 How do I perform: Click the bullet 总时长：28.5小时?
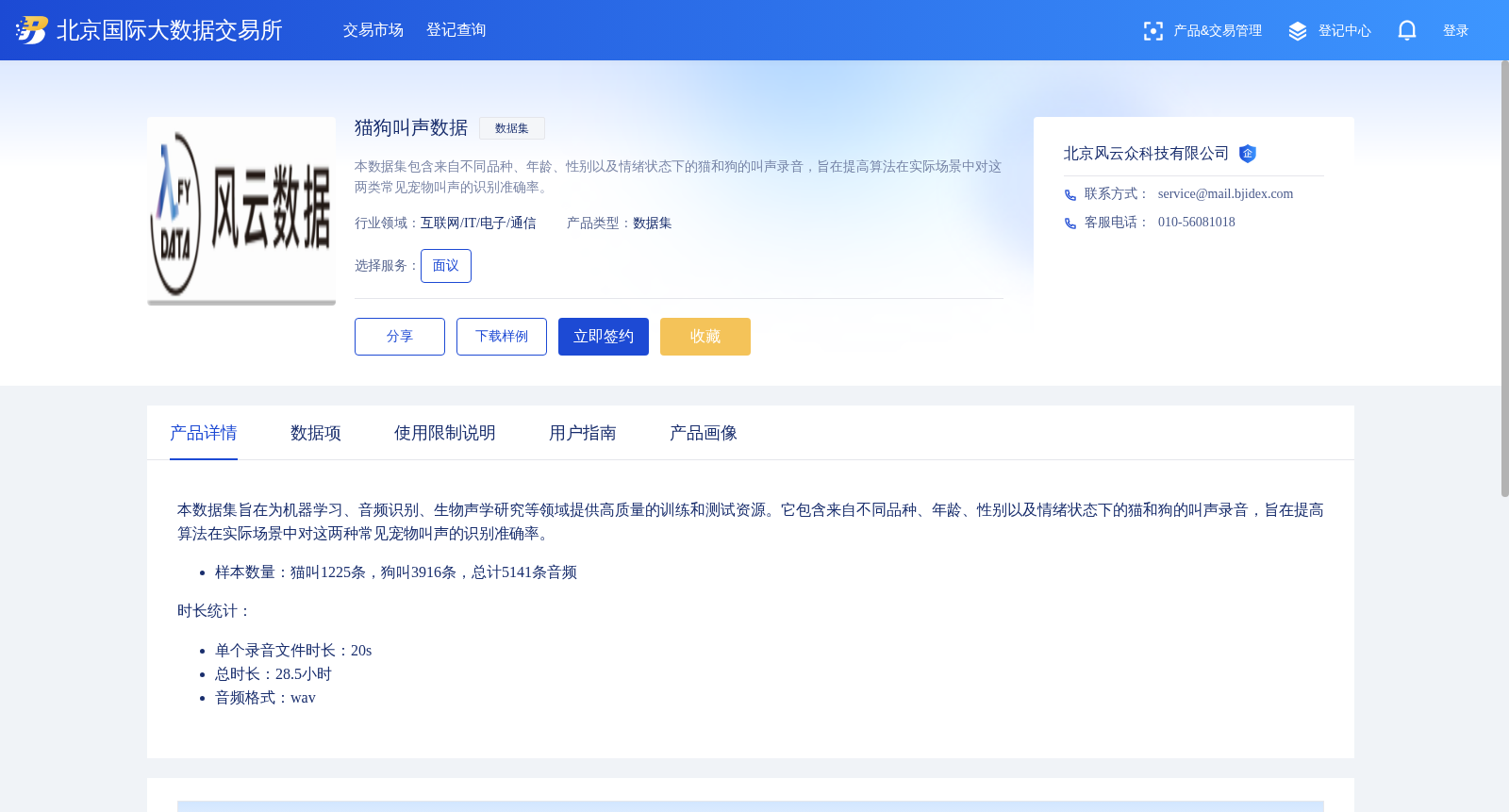(274, 674)
